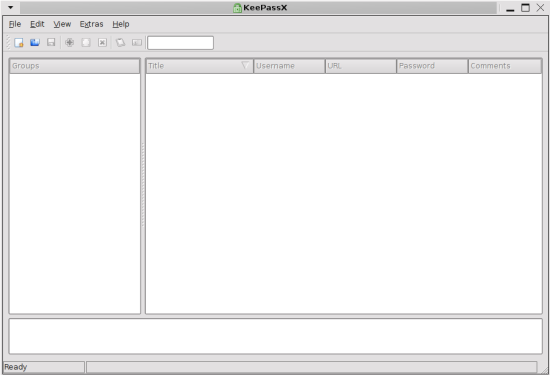Open the Edit menu

click(x=37, y=24)
